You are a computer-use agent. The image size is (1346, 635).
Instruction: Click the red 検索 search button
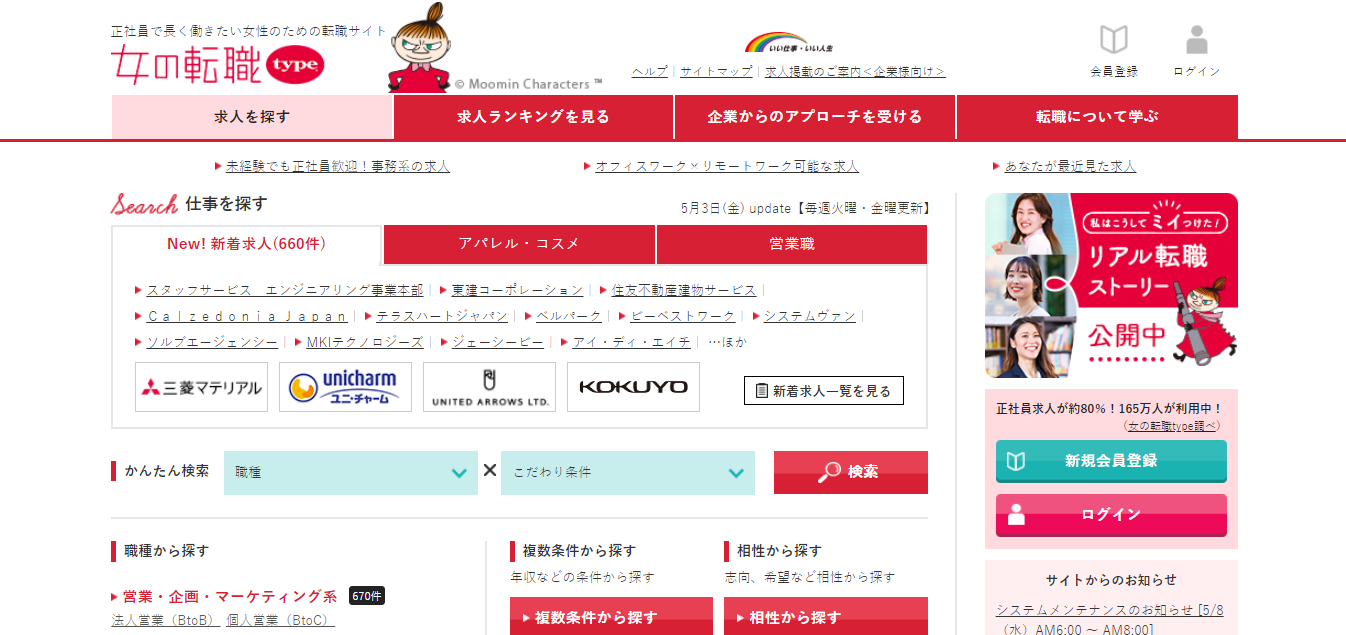point(851,472)
